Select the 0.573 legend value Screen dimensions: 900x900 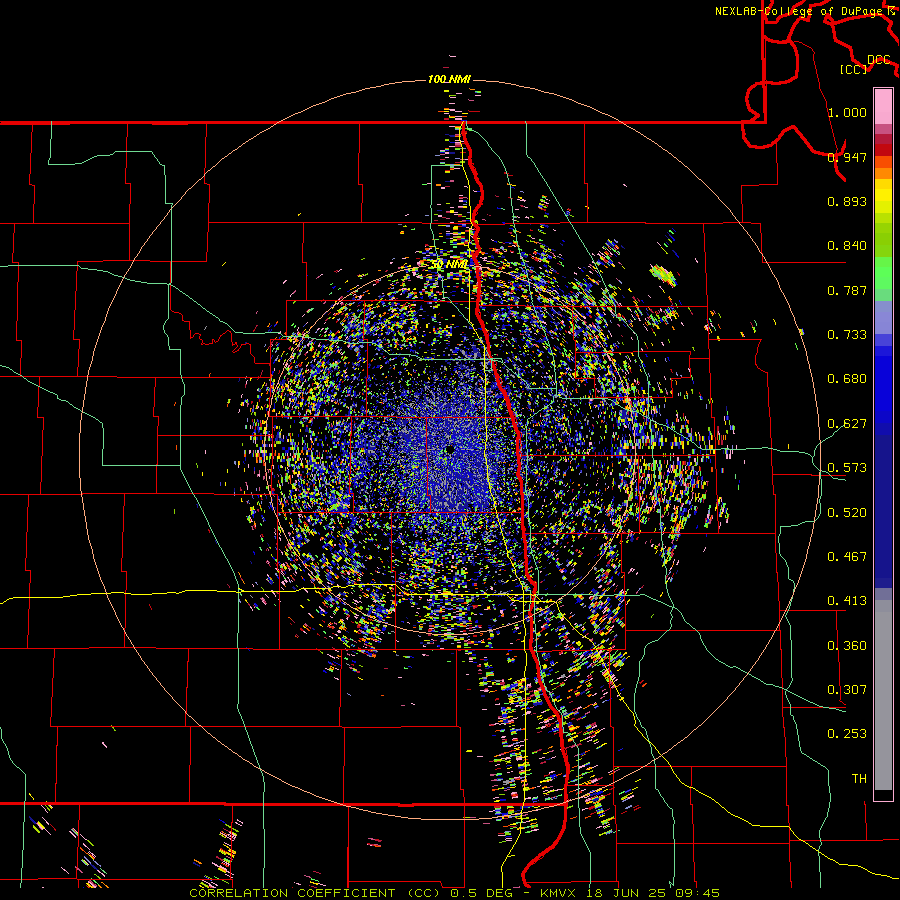847,468
